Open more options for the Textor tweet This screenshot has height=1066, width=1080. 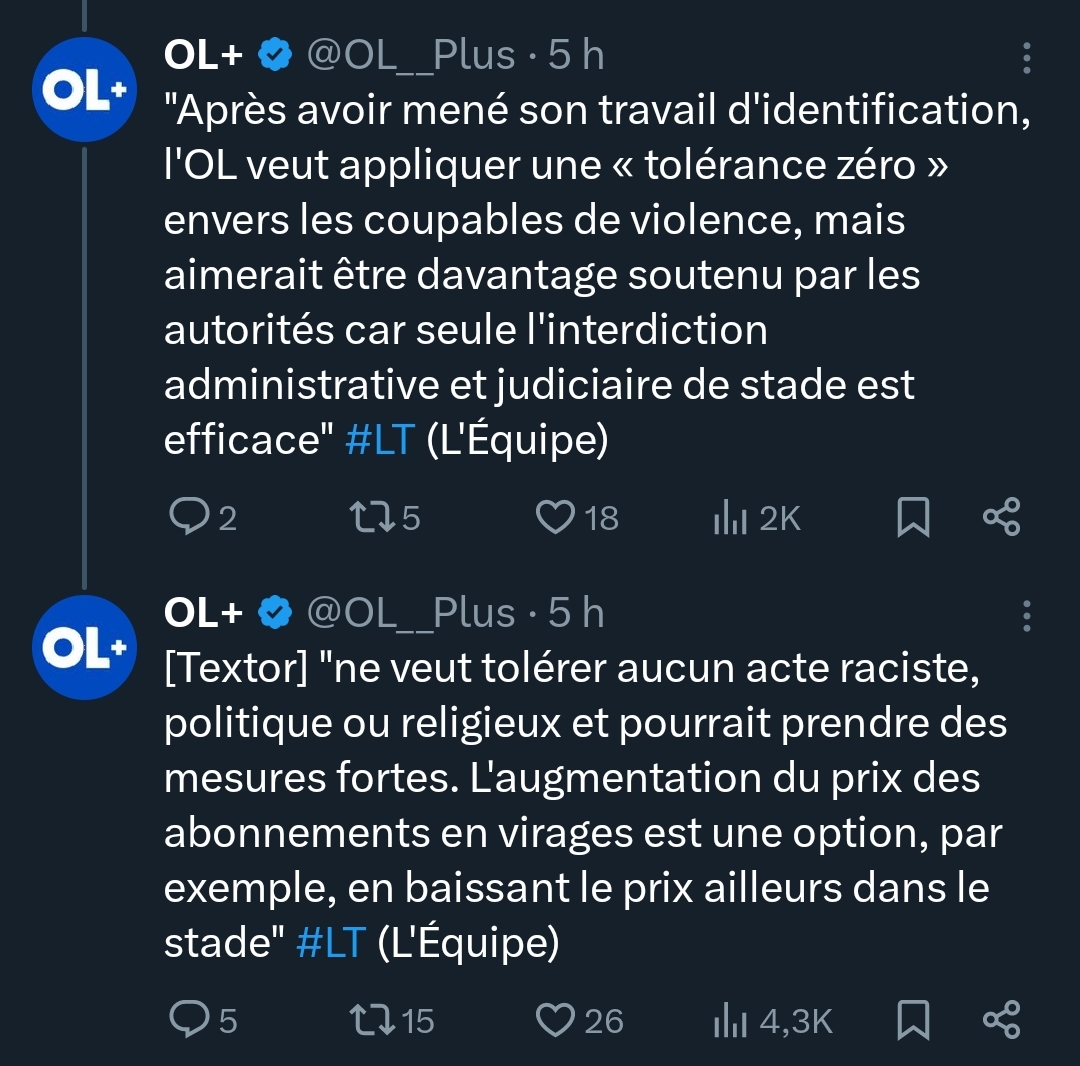[x=1026, y=616]
